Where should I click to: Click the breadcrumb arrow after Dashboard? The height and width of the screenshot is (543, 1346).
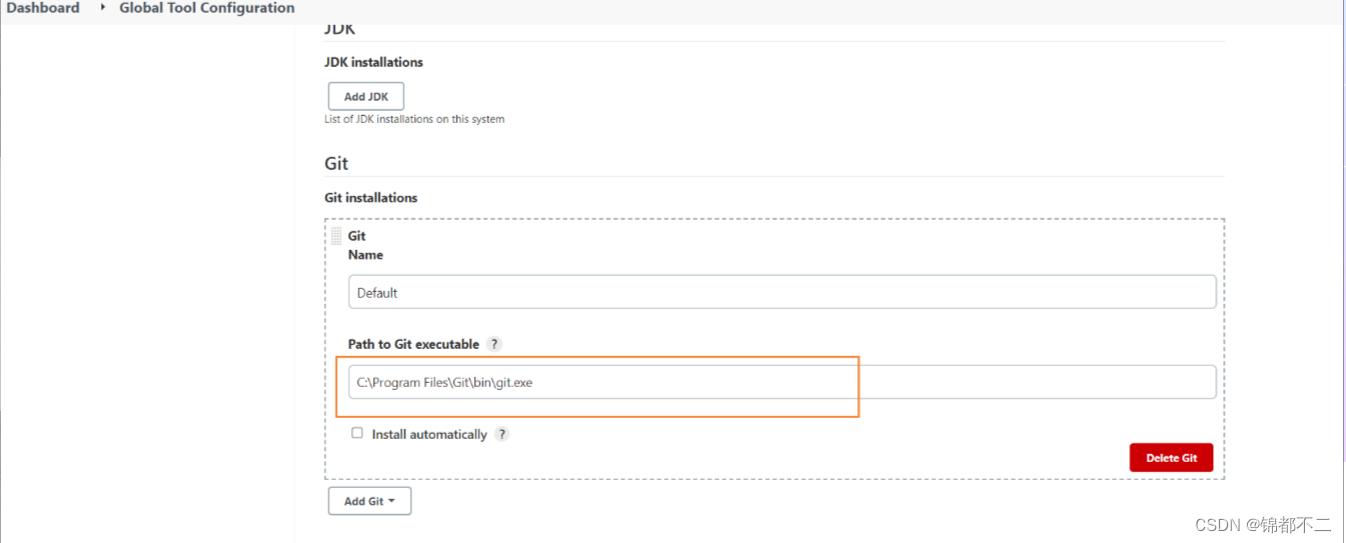102,7
